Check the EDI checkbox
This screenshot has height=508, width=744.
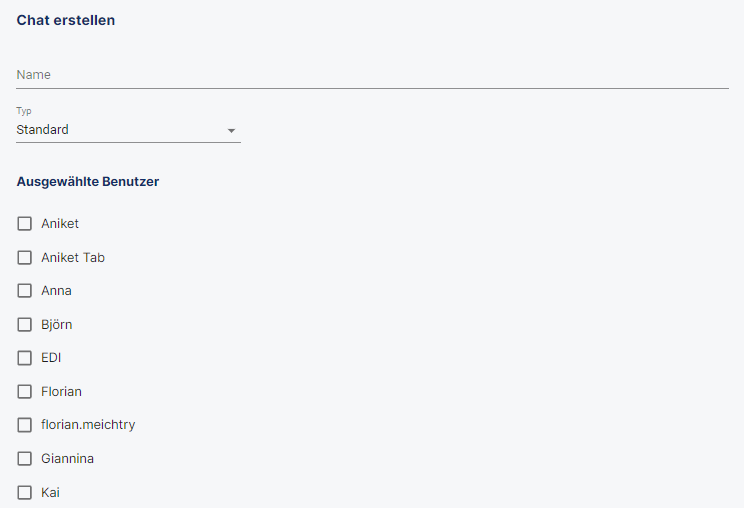click(25, 358)
